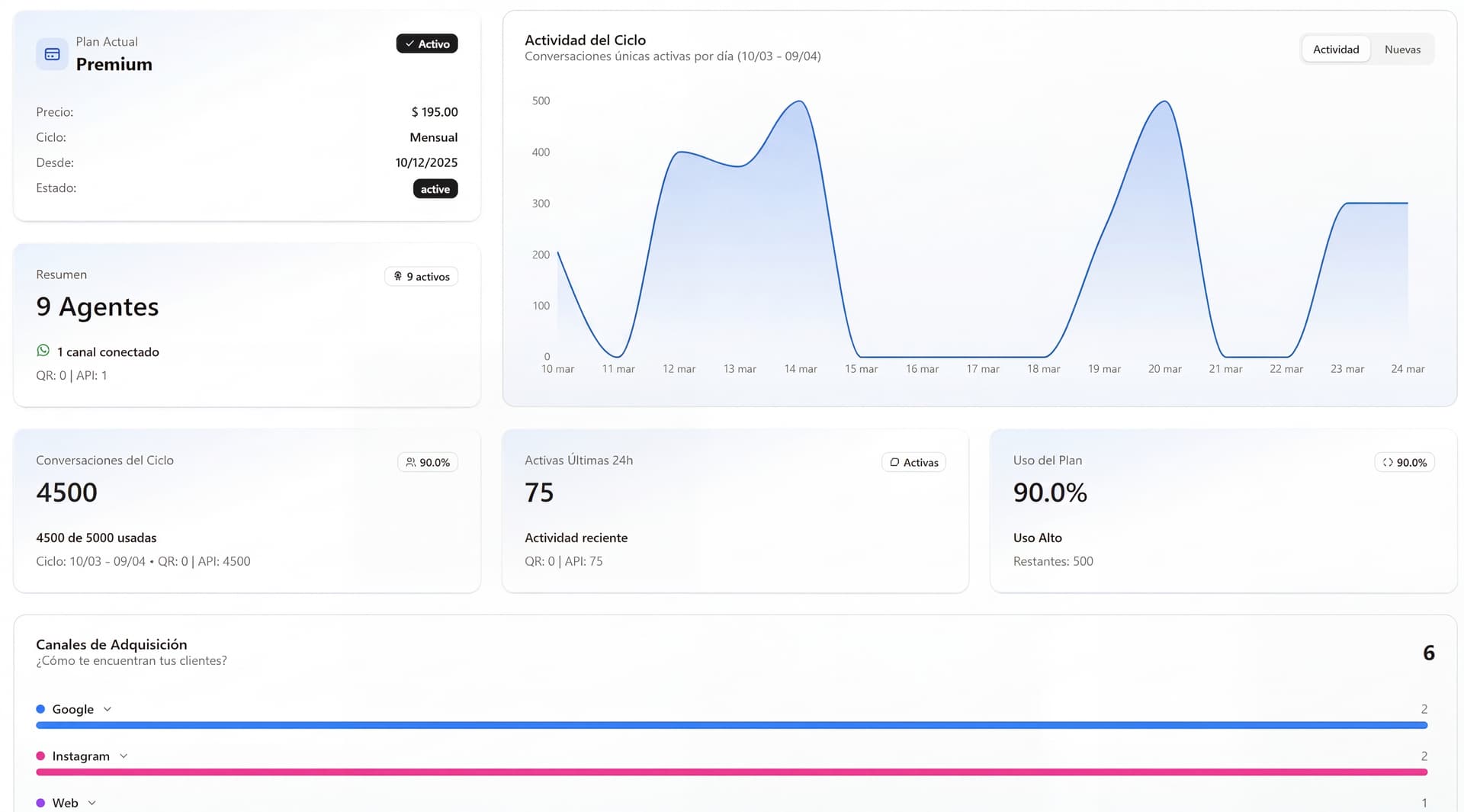Expand the Web channel chevron
The image size is (1464, 812).
[92, 803]
